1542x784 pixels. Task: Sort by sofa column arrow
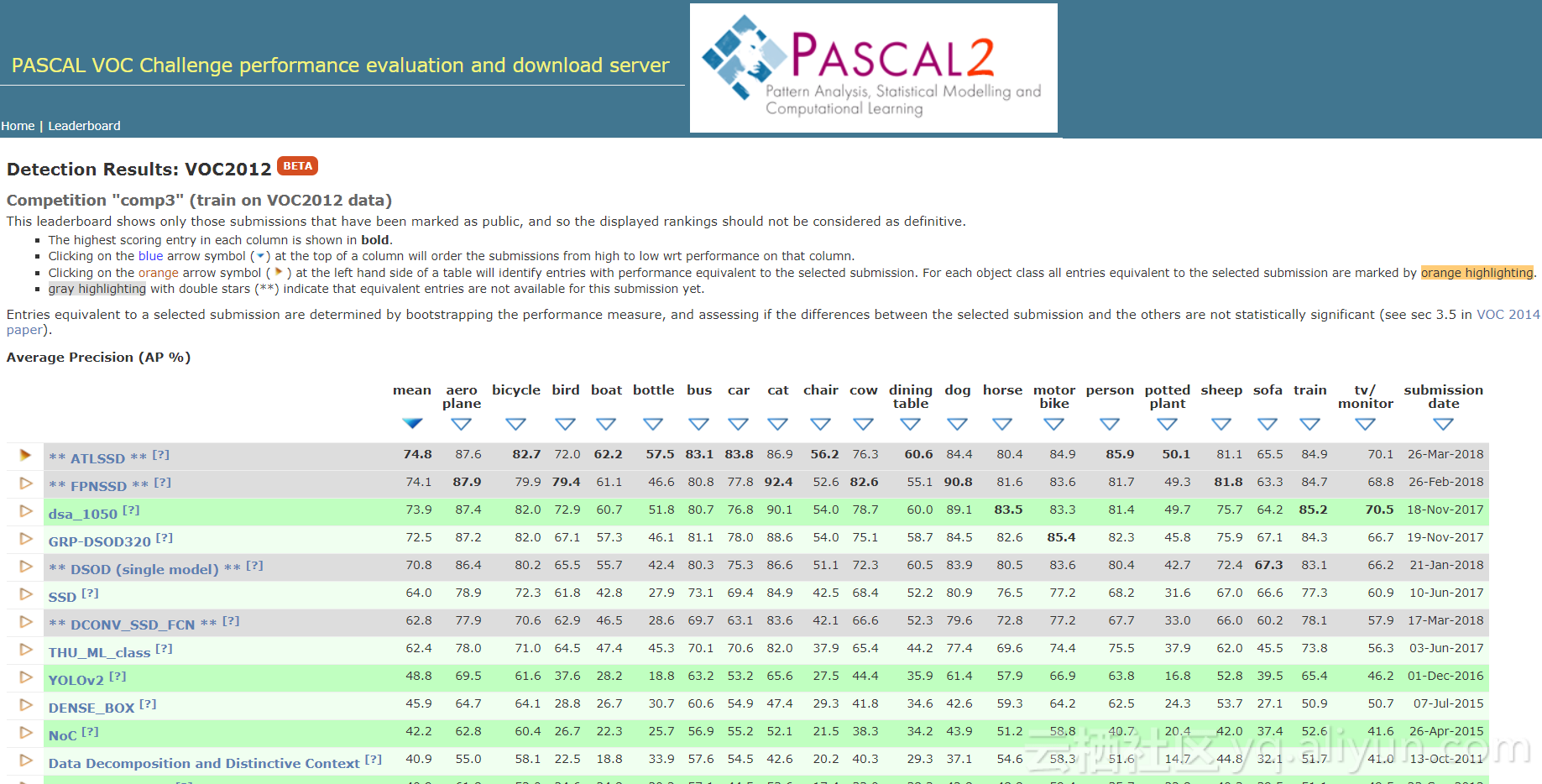1268,424
